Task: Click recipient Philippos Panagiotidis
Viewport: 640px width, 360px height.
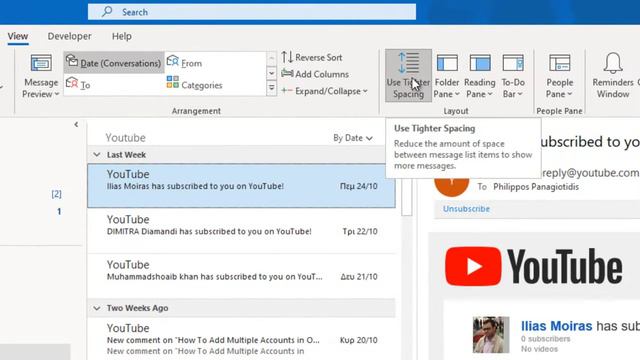Action: [x=536, y=187]
